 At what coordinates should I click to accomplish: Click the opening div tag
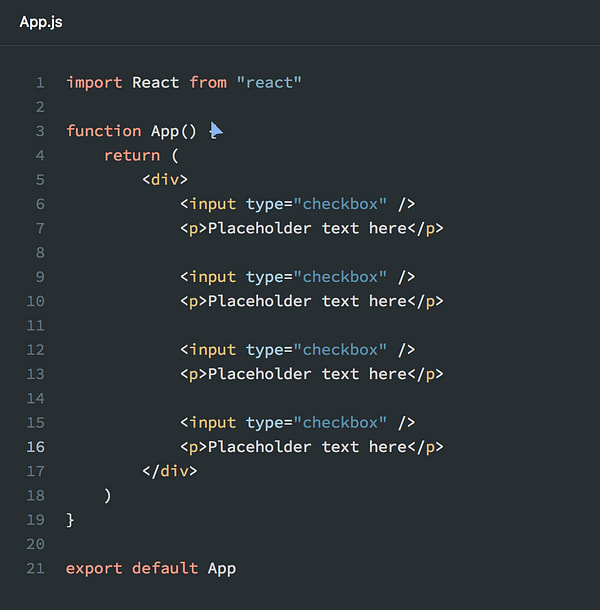pos(165,179)
